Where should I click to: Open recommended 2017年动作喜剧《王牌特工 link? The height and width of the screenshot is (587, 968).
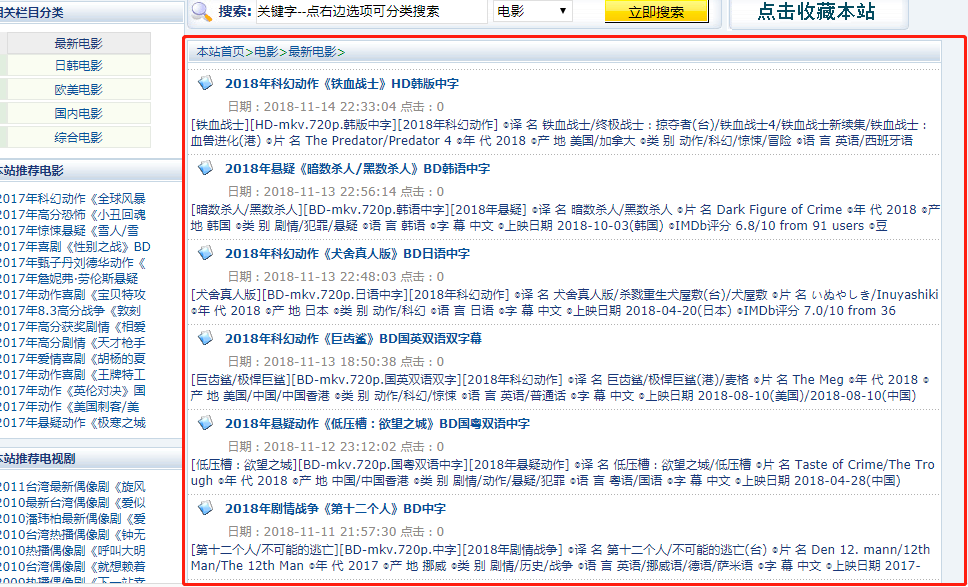(72, 375)
